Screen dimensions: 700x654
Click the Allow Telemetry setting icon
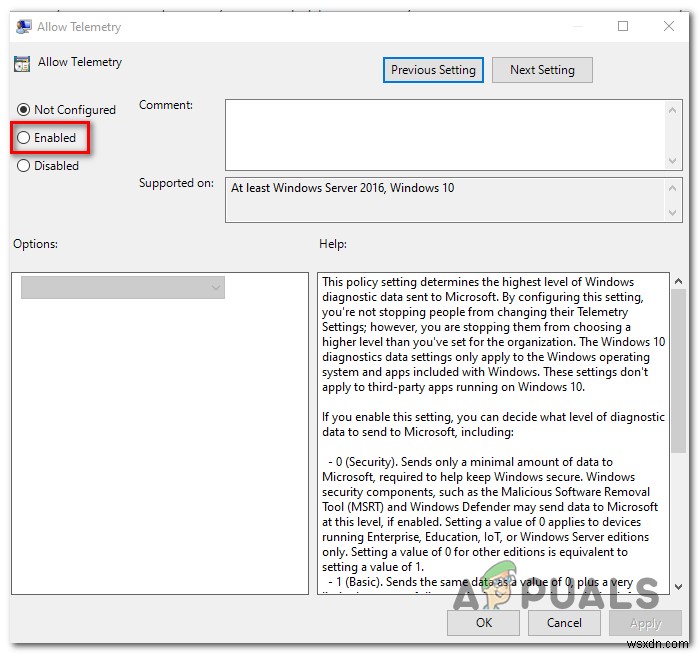(x=22, y=63)
